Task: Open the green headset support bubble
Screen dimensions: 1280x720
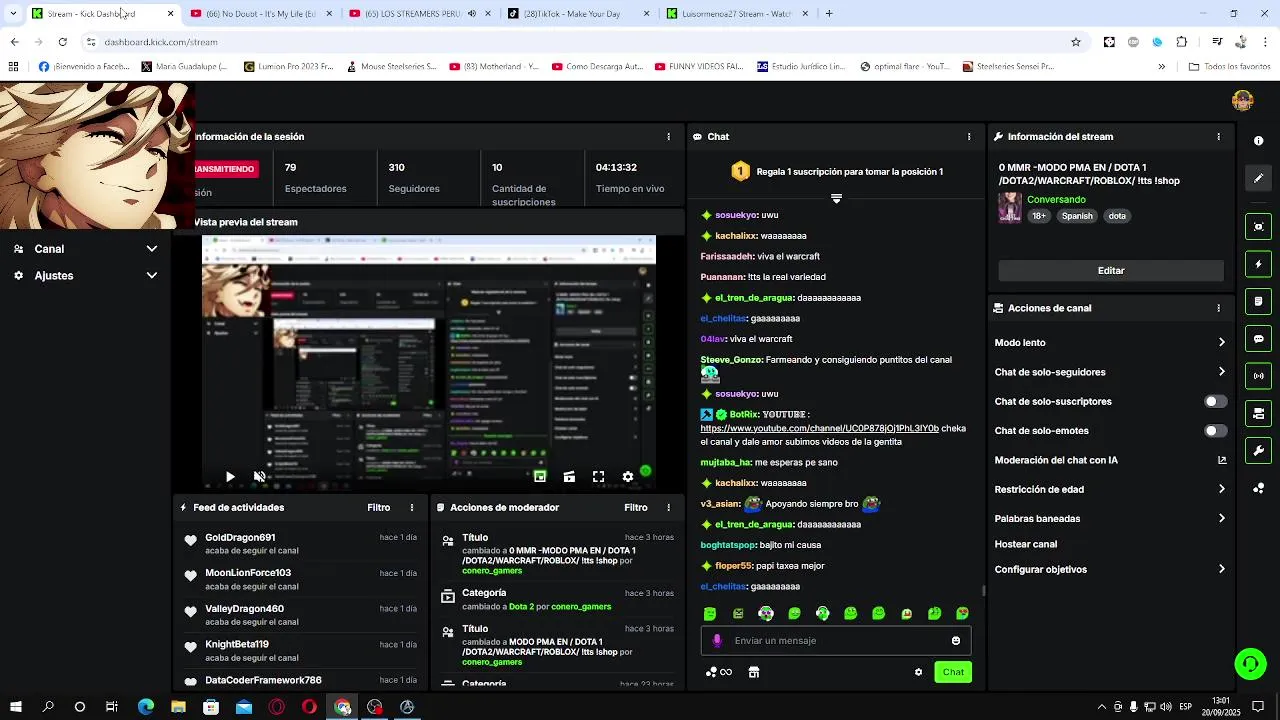Action: click(x=1249, y=664)
